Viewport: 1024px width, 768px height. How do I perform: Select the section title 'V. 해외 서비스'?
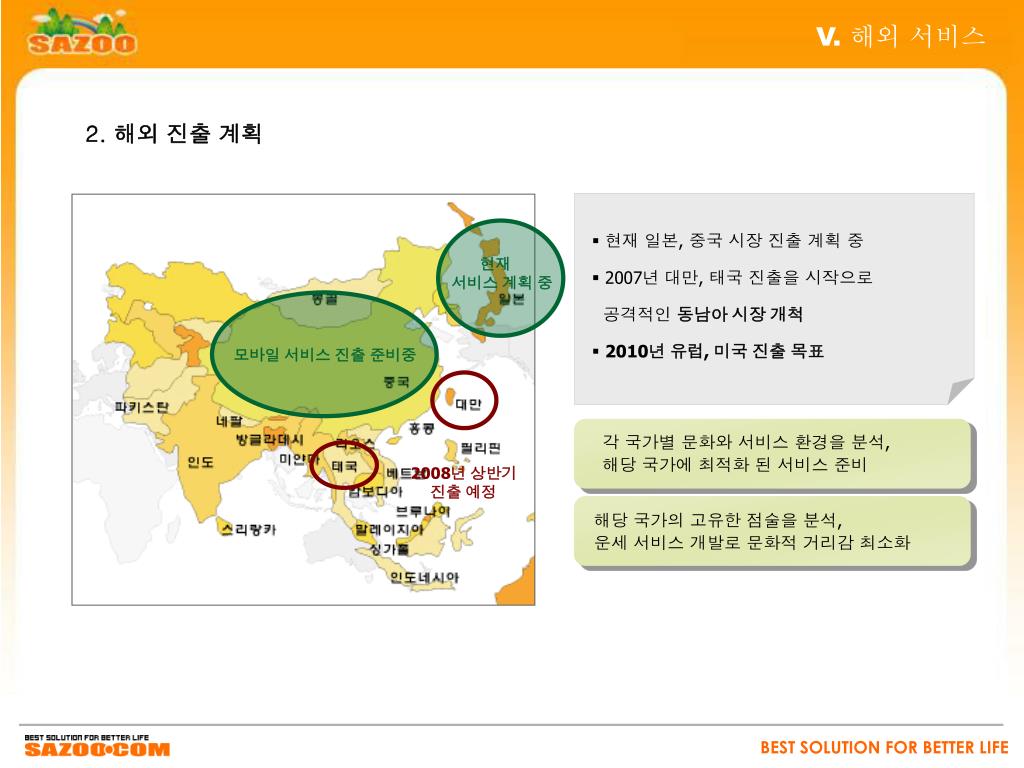click(901, 36)
